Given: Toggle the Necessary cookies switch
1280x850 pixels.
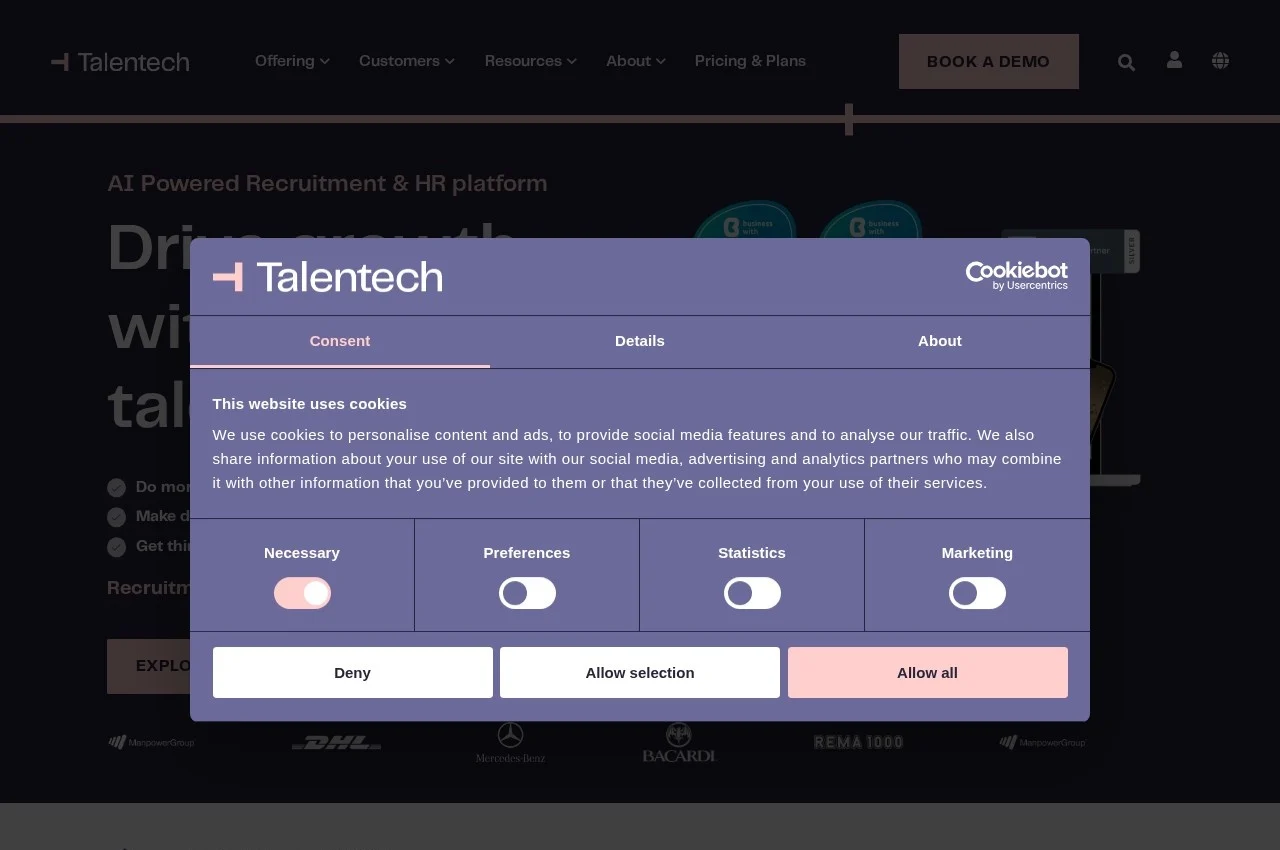Looking at the screenshot, I should click(302, 593).
